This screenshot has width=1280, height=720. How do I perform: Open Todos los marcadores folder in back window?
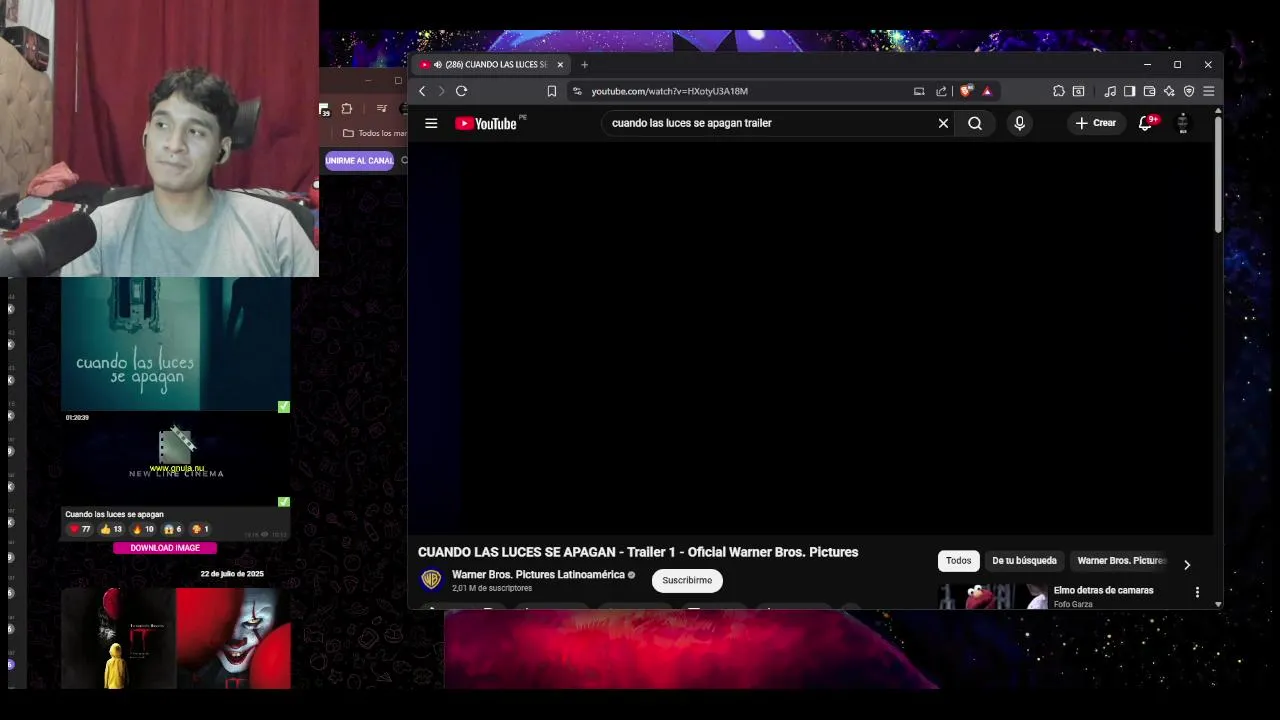374,133
